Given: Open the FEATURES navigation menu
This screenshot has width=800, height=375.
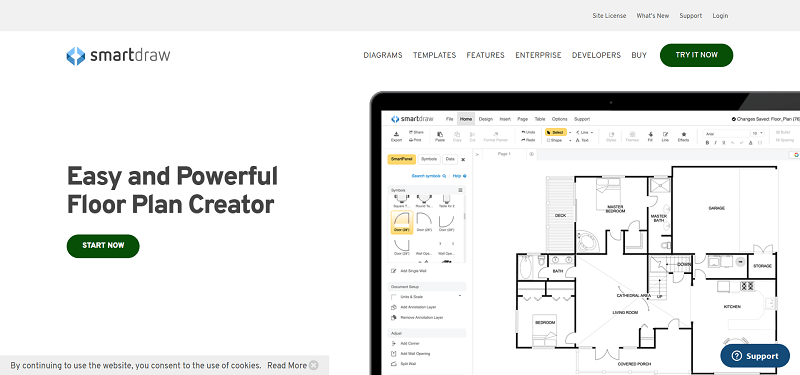Looking at the screenshot, I should tap(485, 55).
